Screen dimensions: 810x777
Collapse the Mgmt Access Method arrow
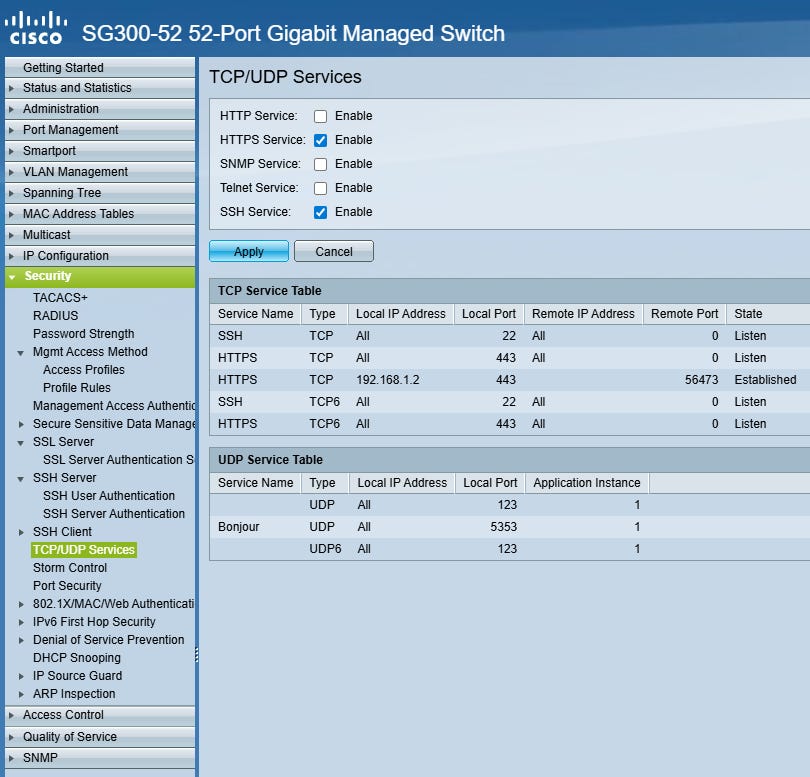tap(21, 353)
